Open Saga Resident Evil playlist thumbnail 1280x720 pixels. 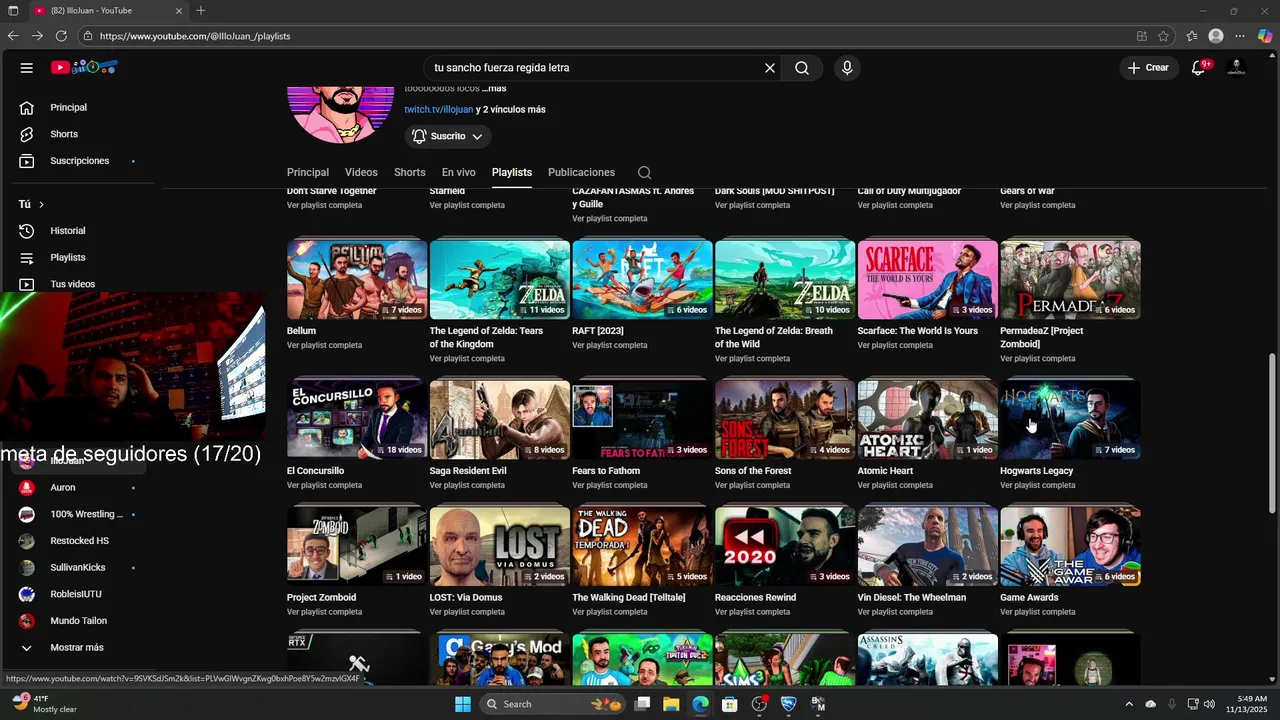click(499, 420)
